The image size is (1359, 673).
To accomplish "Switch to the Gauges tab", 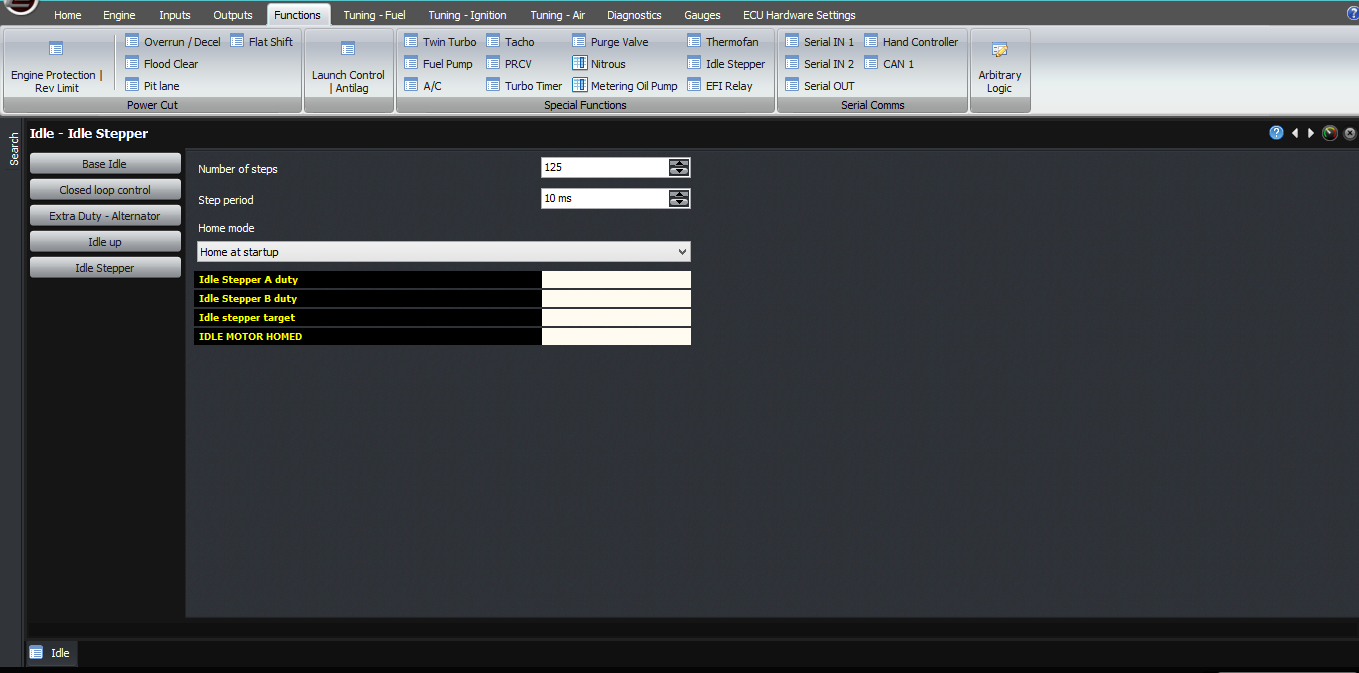I will point(702,15).
